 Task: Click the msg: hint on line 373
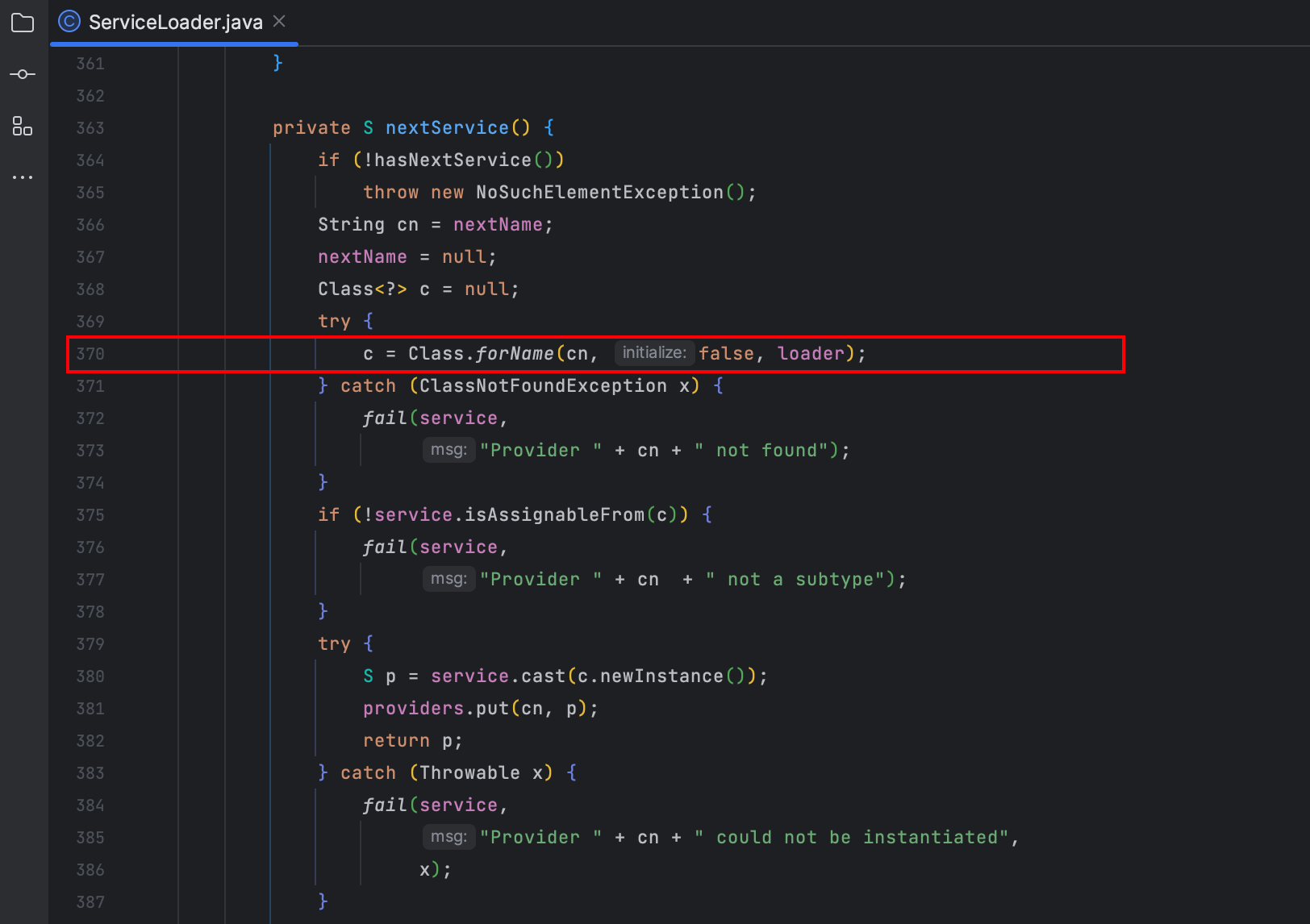pos(448,450)
